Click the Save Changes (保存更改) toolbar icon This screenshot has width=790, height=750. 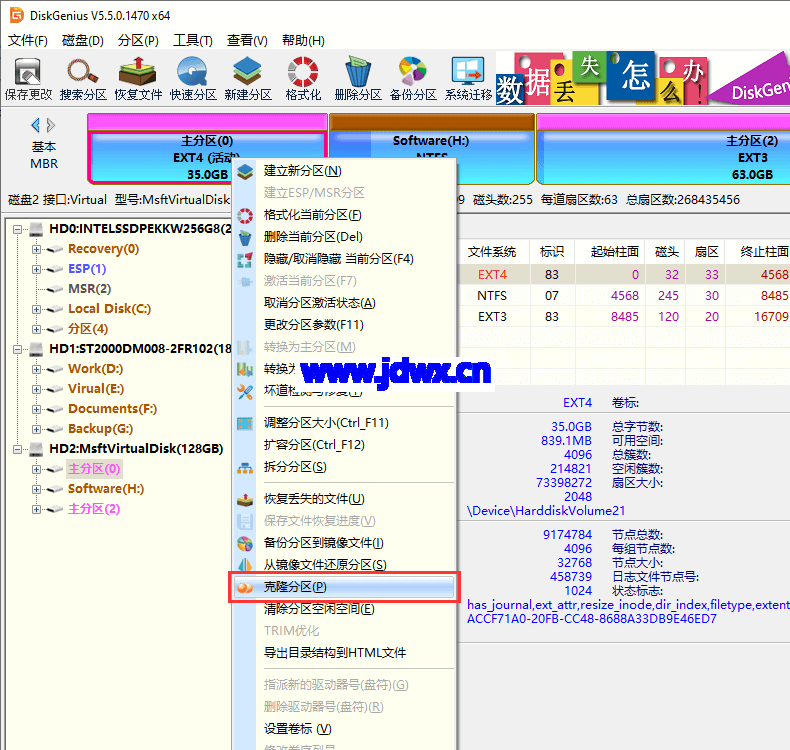pos(28,79)
